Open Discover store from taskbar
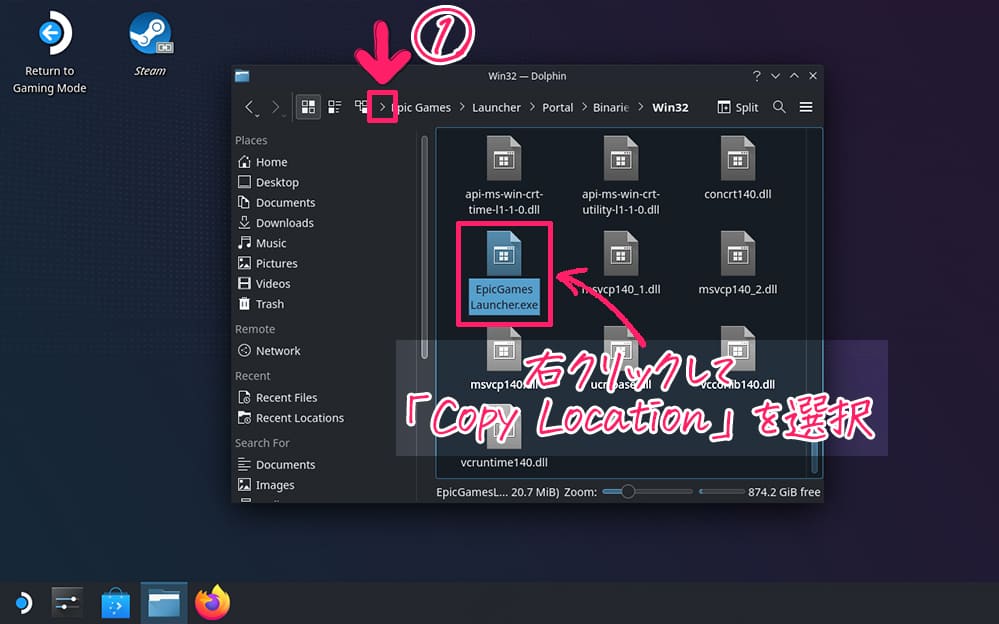Image resolution: width=999 pixels, height=624 pixels. click(116, 603)
